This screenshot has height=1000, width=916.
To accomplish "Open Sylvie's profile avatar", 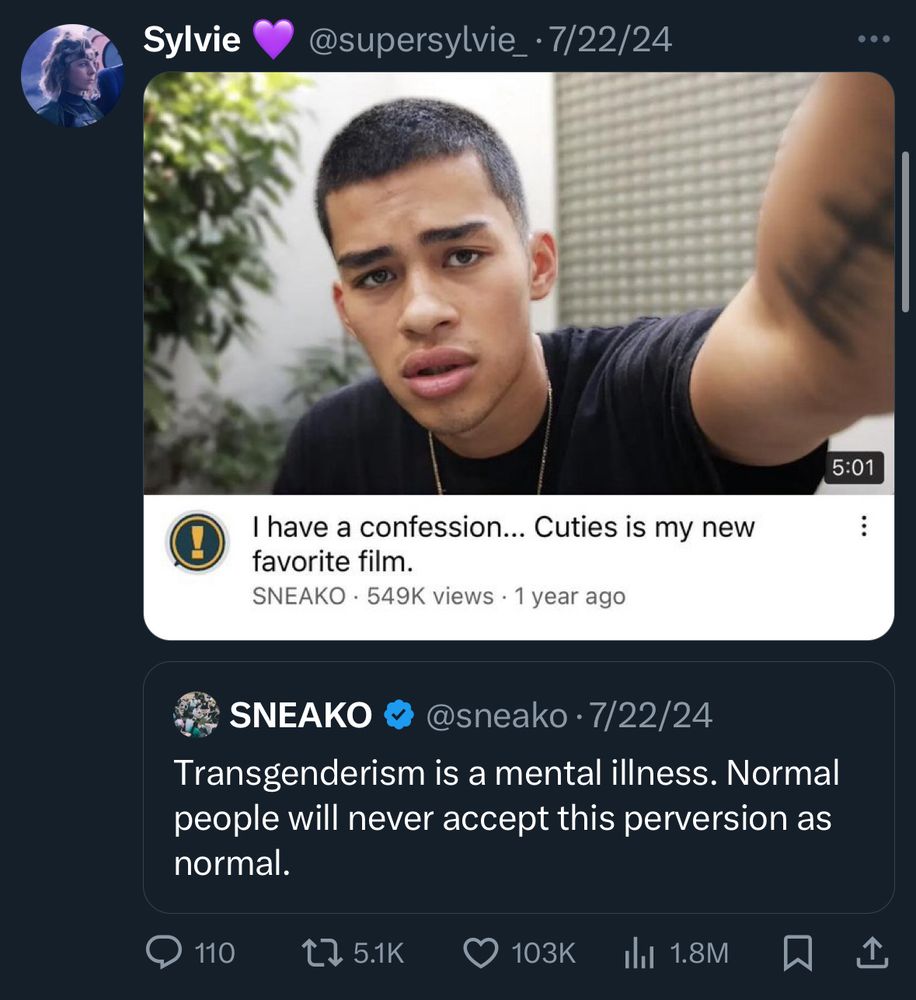I will [72, 75].
